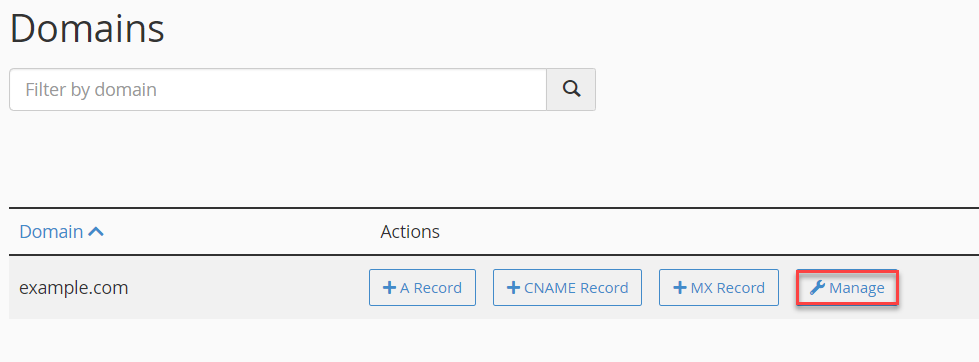Click the plus icon on MX Record
The height and width of the screenshot is (362, 979).
679,288
